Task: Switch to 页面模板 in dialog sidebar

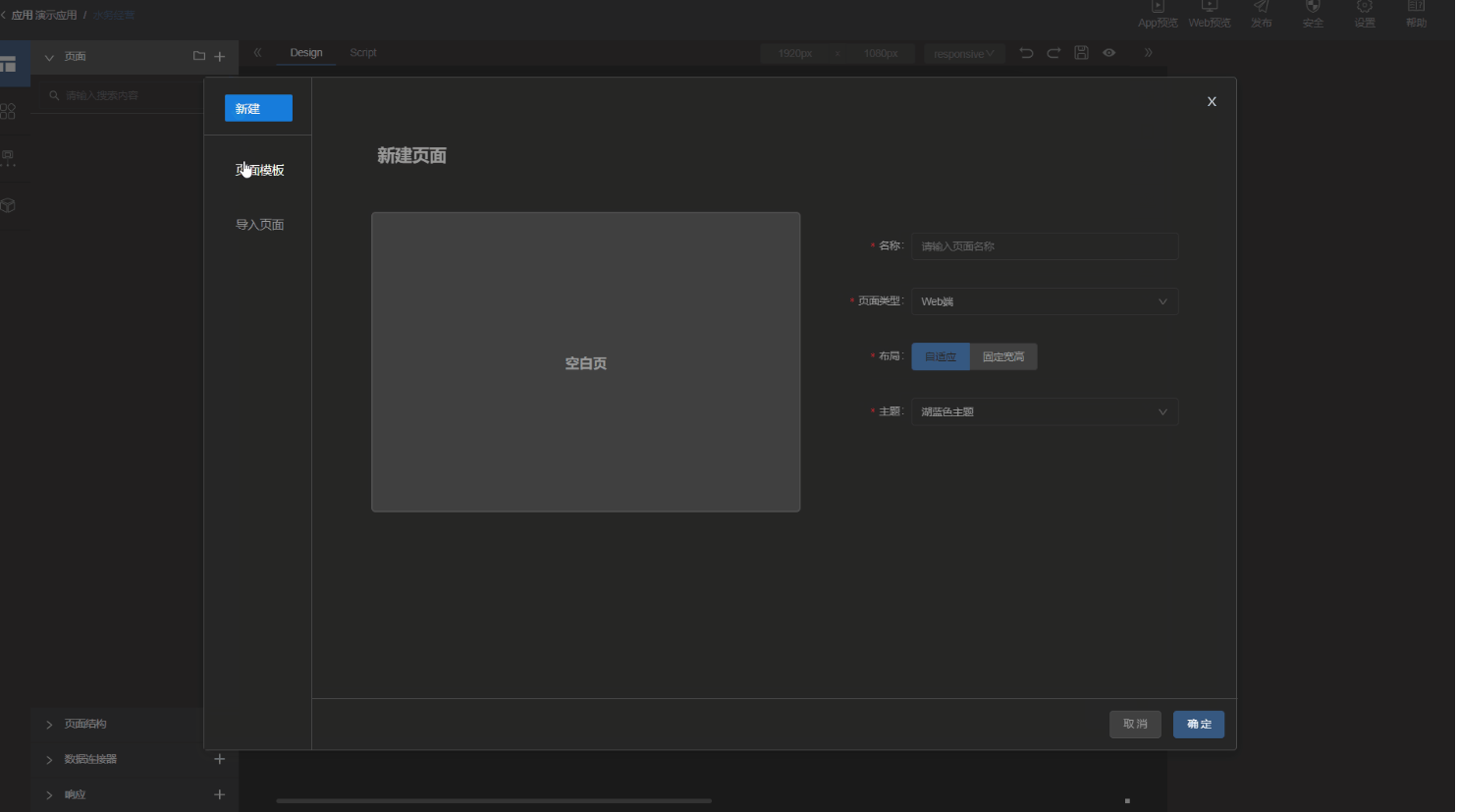Action: [x=260, y=170]
